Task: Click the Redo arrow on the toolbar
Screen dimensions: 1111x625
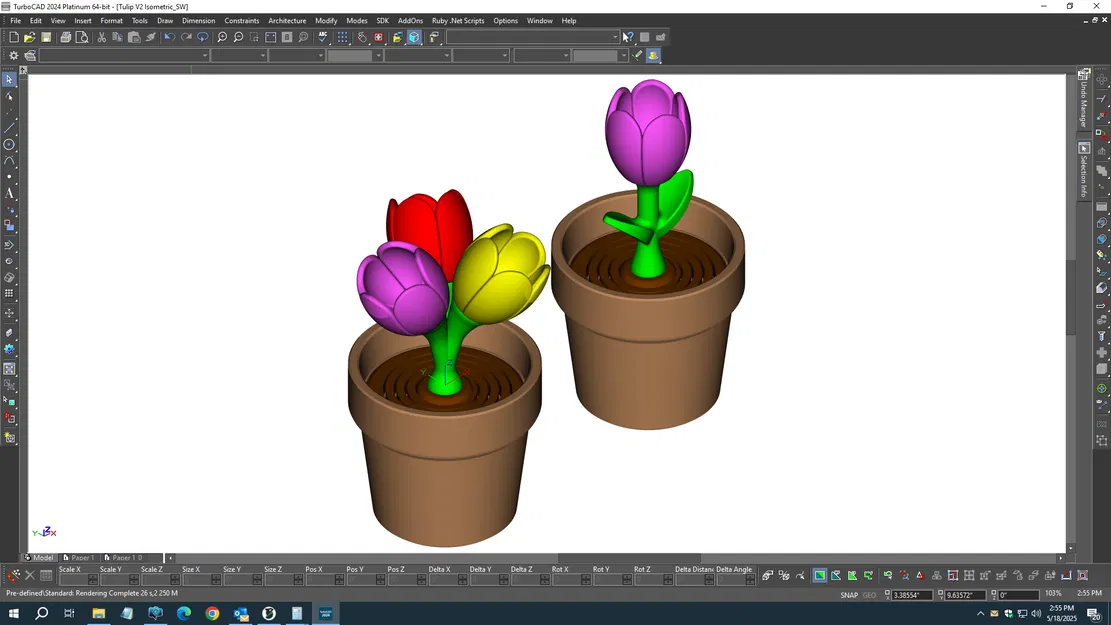Action: pos(187,37)
